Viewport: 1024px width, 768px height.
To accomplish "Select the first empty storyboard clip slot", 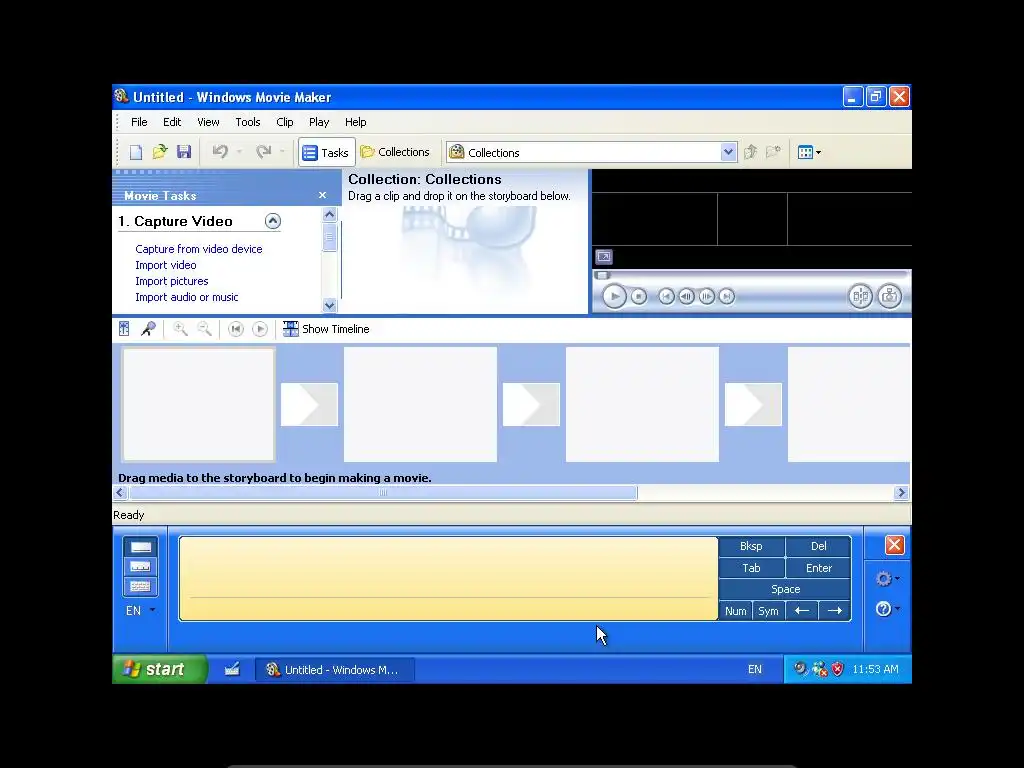I will pyautogui.click(x=199, y=404).
